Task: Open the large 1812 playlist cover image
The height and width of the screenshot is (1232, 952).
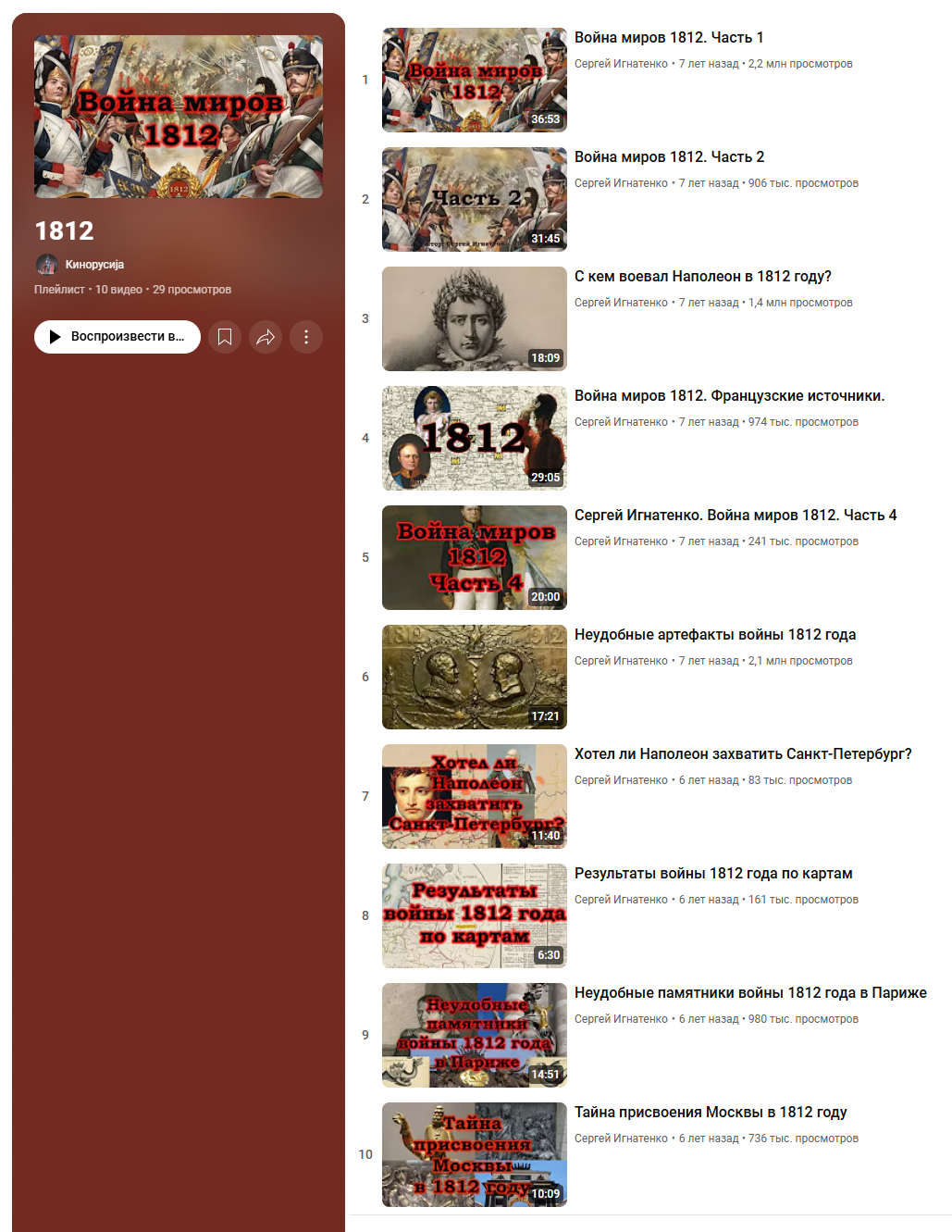Action: pos(179,117)
